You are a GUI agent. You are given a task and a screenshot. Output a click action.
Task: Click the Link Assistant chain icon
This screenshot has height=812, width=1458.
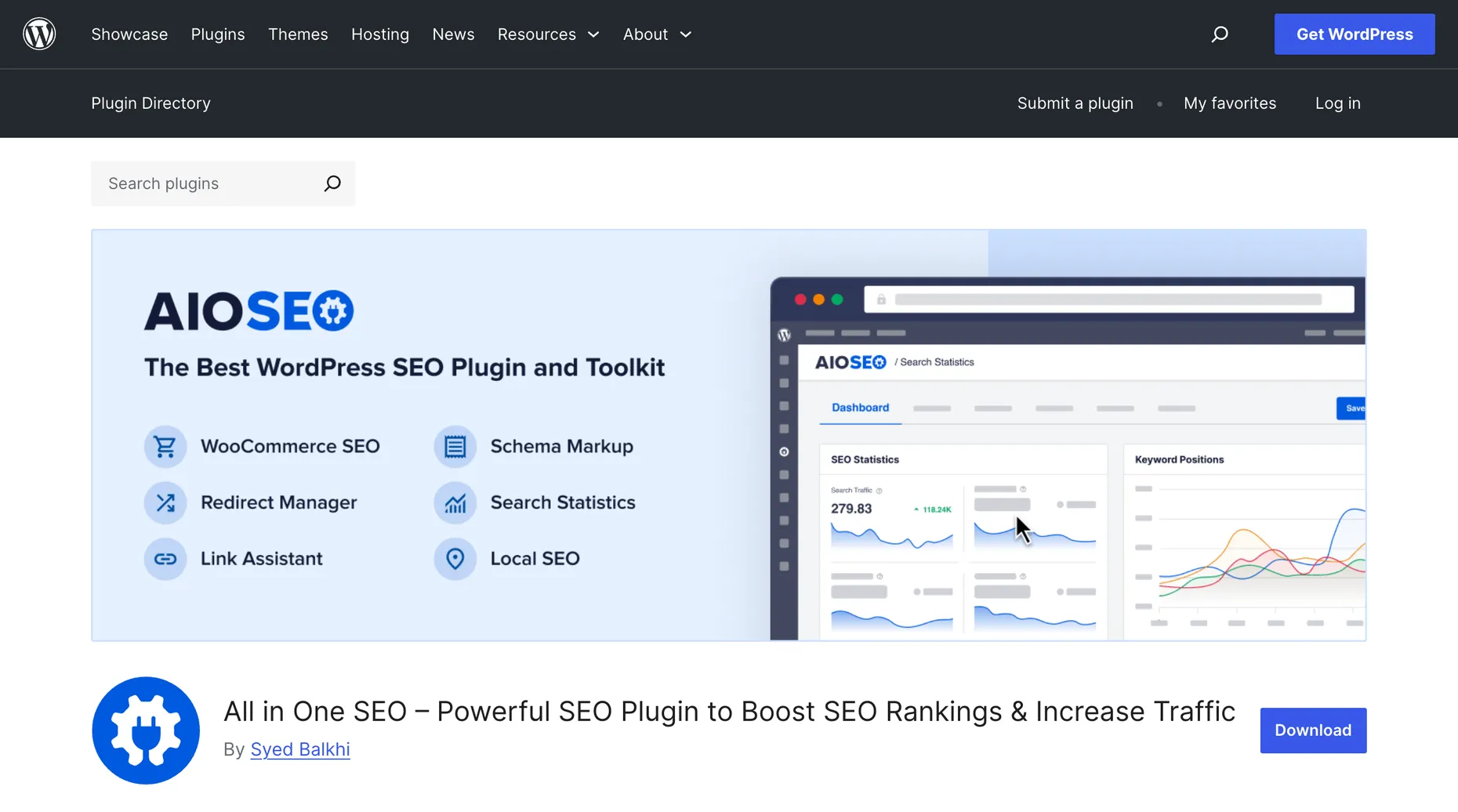coord(165,559)
